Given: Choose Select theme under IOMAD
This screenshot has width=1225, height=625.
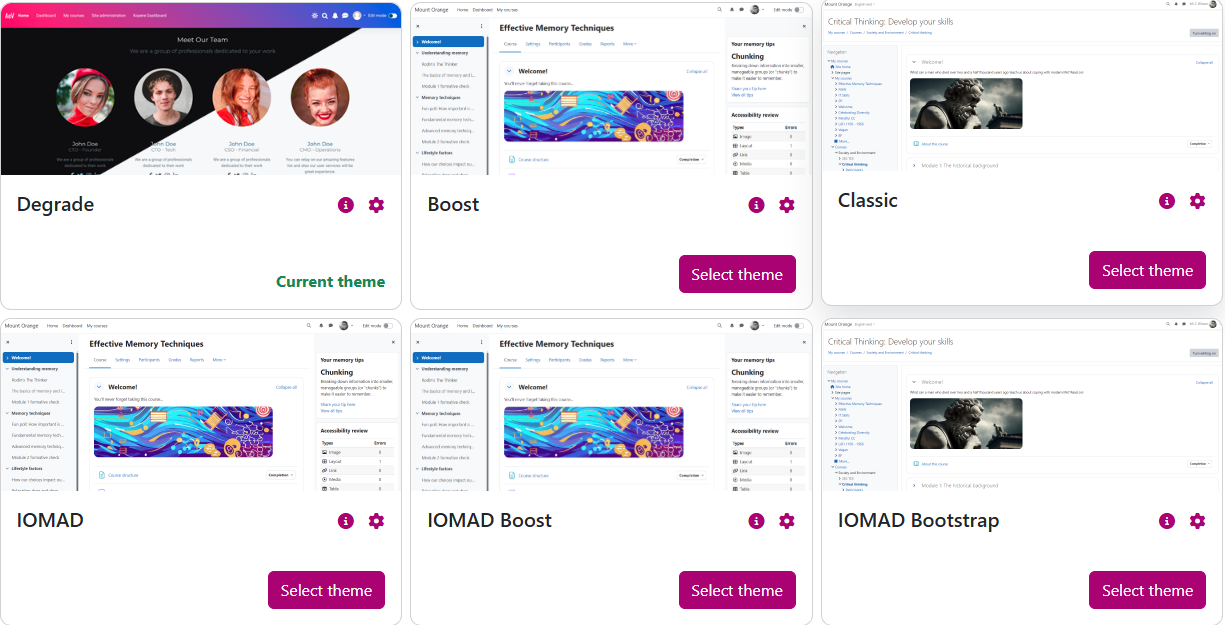Looking at the screenshot, I should [326, 590].
